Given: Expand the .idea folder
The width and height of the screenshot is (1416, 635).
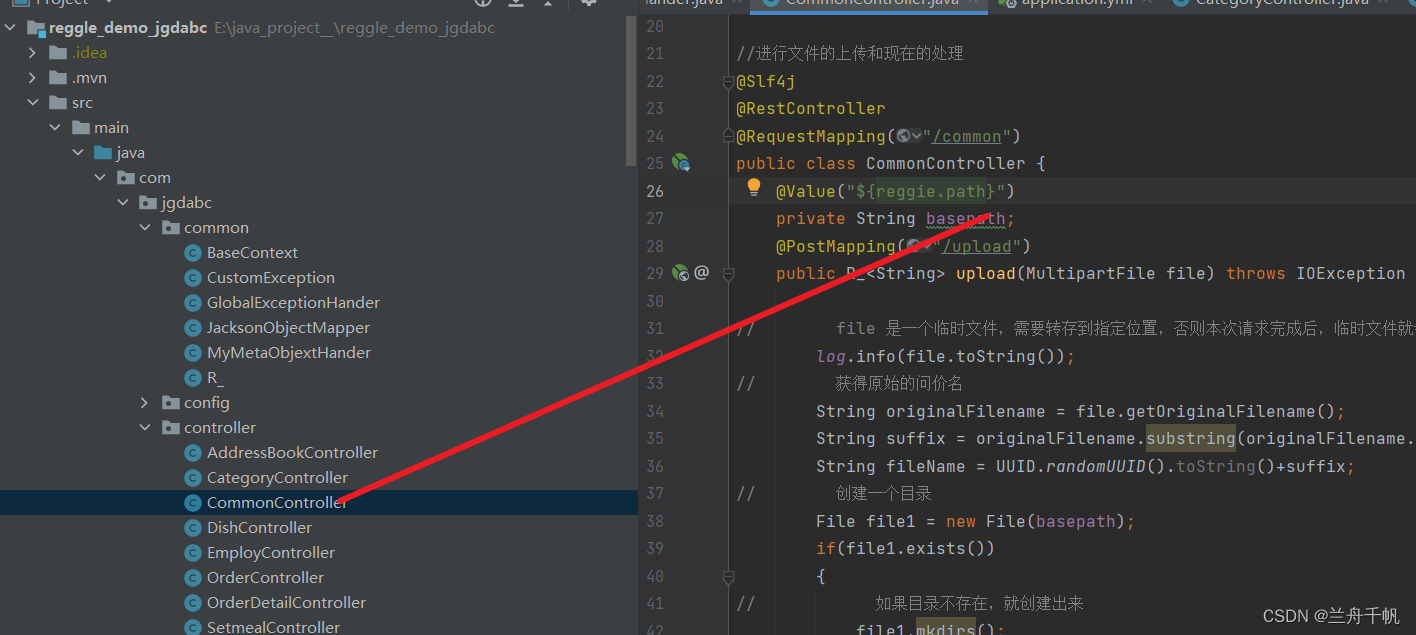Looking at the screenshot, I should [x=32, y=53].
